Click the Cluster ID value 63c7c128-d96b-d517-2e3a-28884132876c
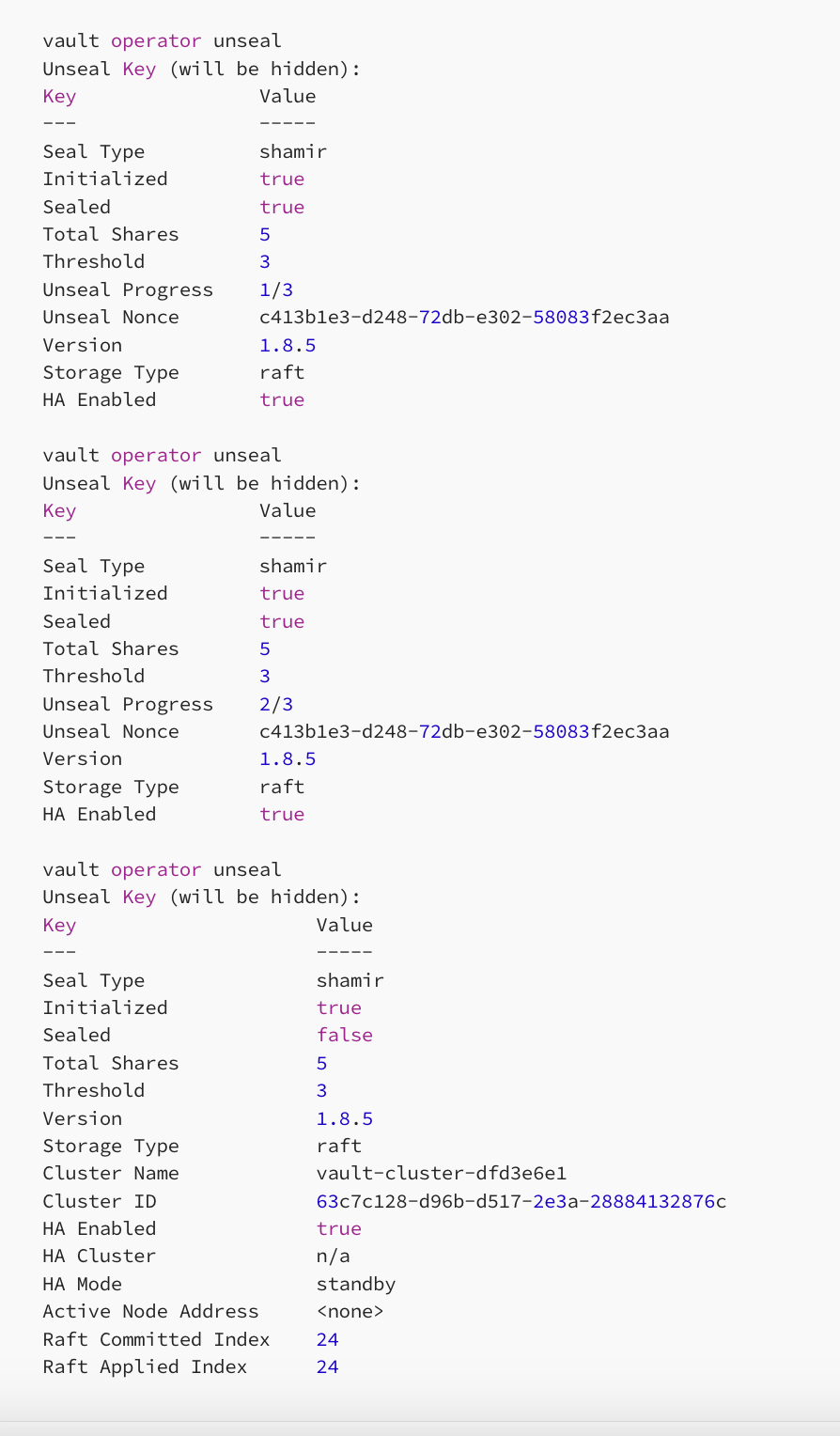 click(521, 1201)
